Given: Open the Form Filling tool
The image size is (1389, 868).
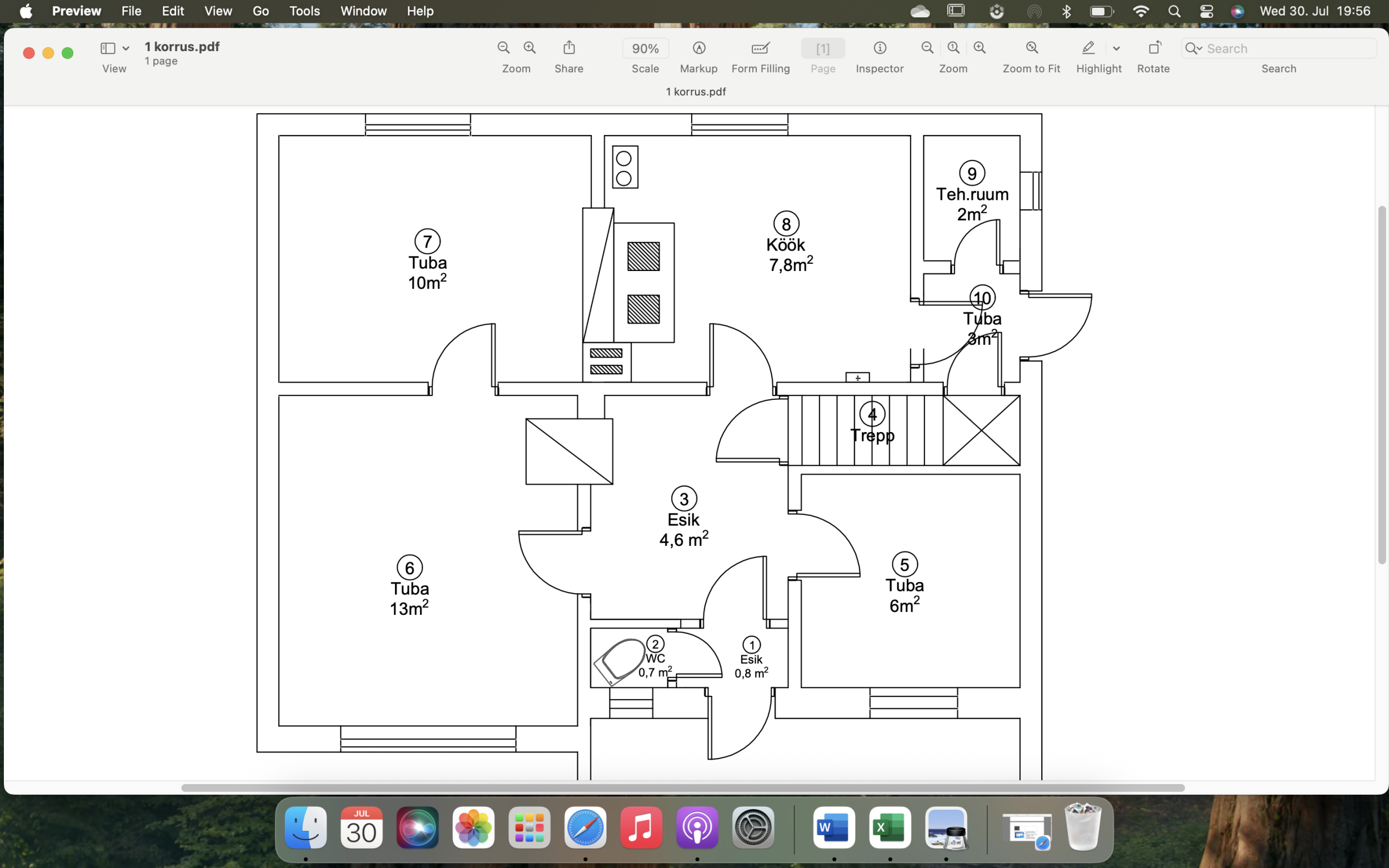Looking at the screenshot, I should 760,48.
